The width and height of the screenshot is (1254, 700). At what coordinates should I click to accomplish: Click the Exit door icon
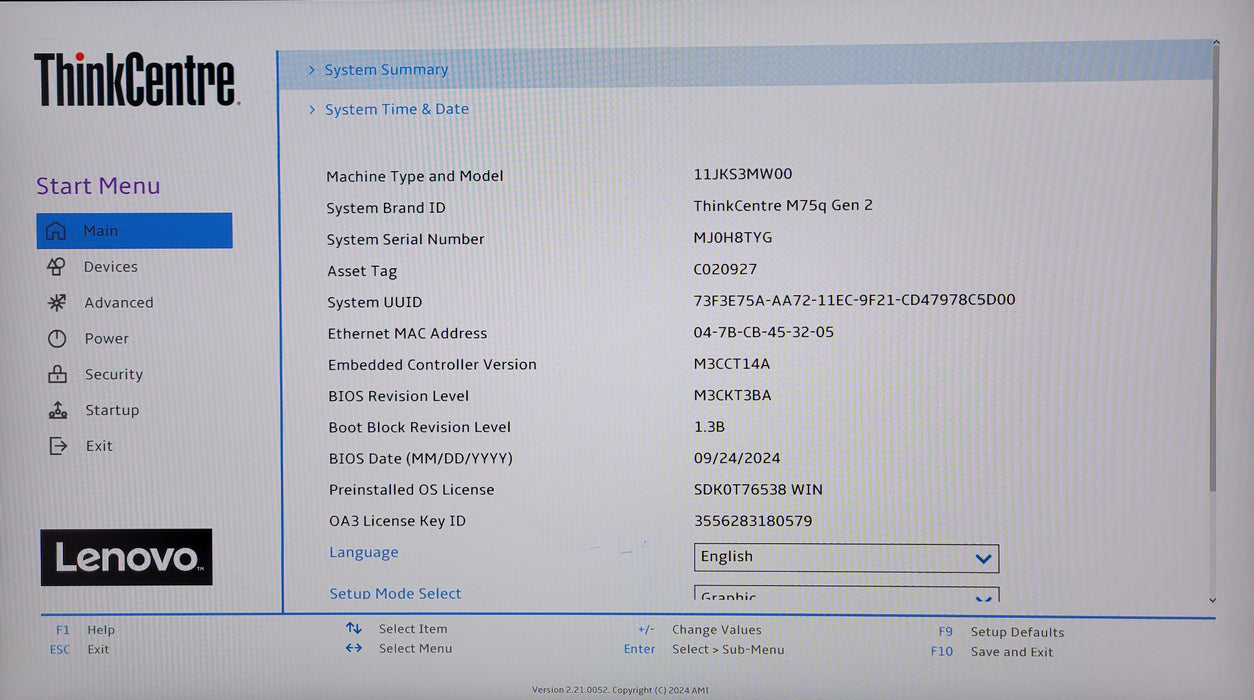point(58,446)
